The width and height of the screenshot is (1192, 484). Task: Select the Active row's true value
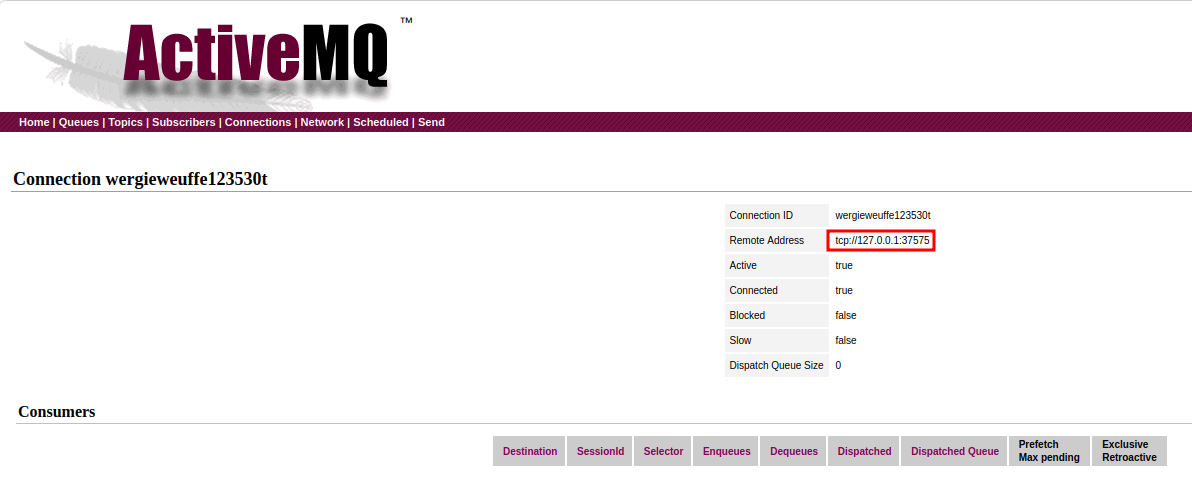(844, 265)
